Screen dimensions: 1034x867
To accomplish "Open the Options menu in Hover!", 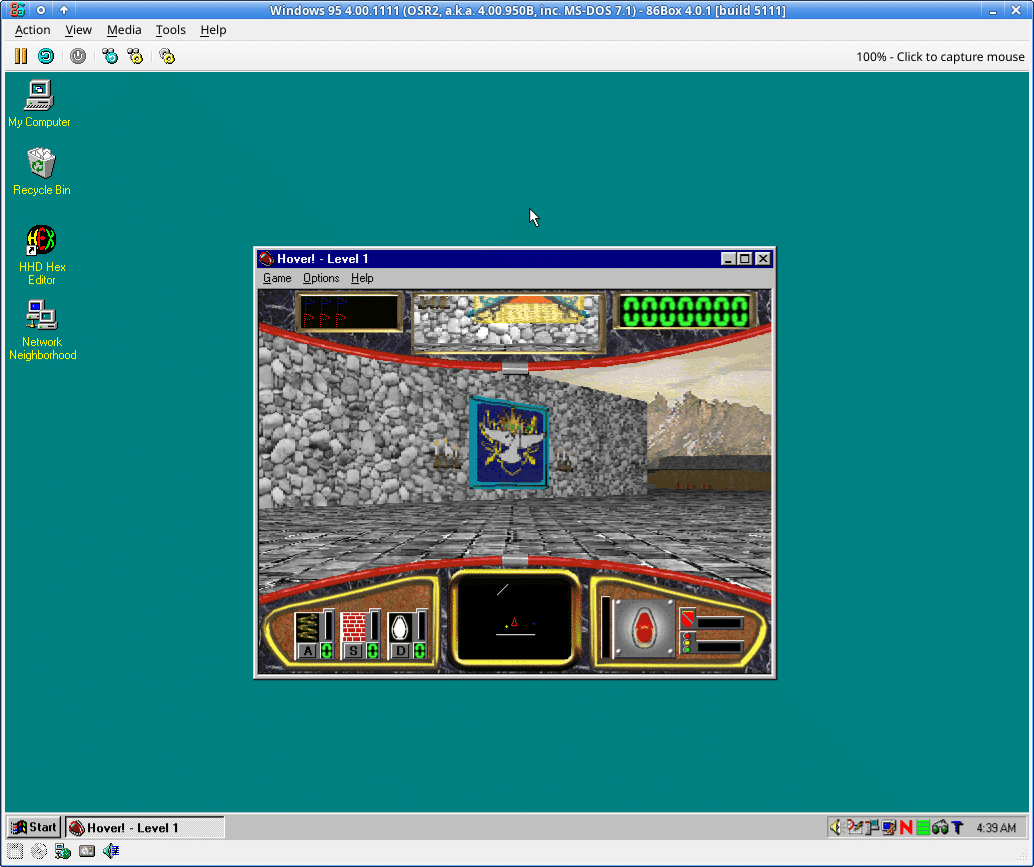I will coord(321,278).
